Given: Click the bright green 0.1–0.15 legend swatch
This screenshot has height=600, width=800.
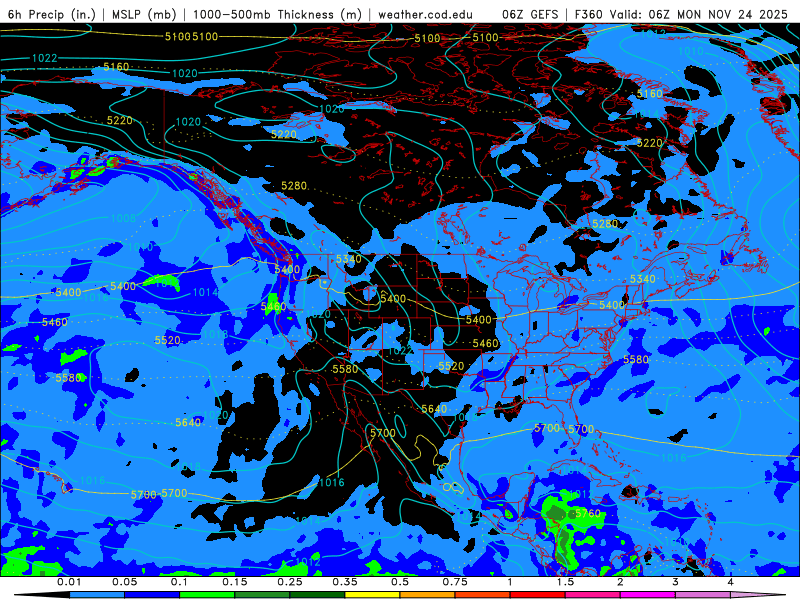Looking at the screenshot, I should tap(207, 595).
